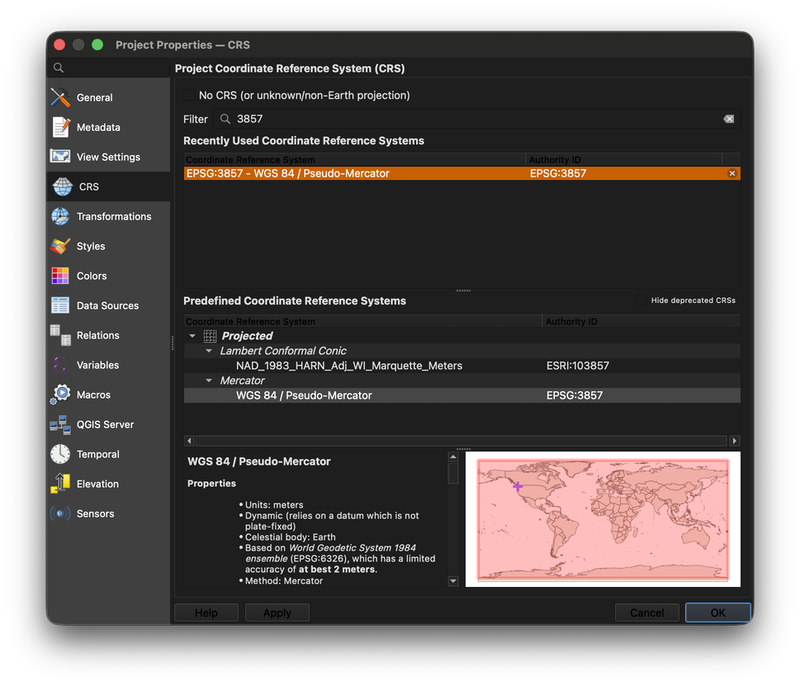Sort by predefined Authority ID column header
The height and width of the screenshot is (686, 800).
click(x=641, y=321)
